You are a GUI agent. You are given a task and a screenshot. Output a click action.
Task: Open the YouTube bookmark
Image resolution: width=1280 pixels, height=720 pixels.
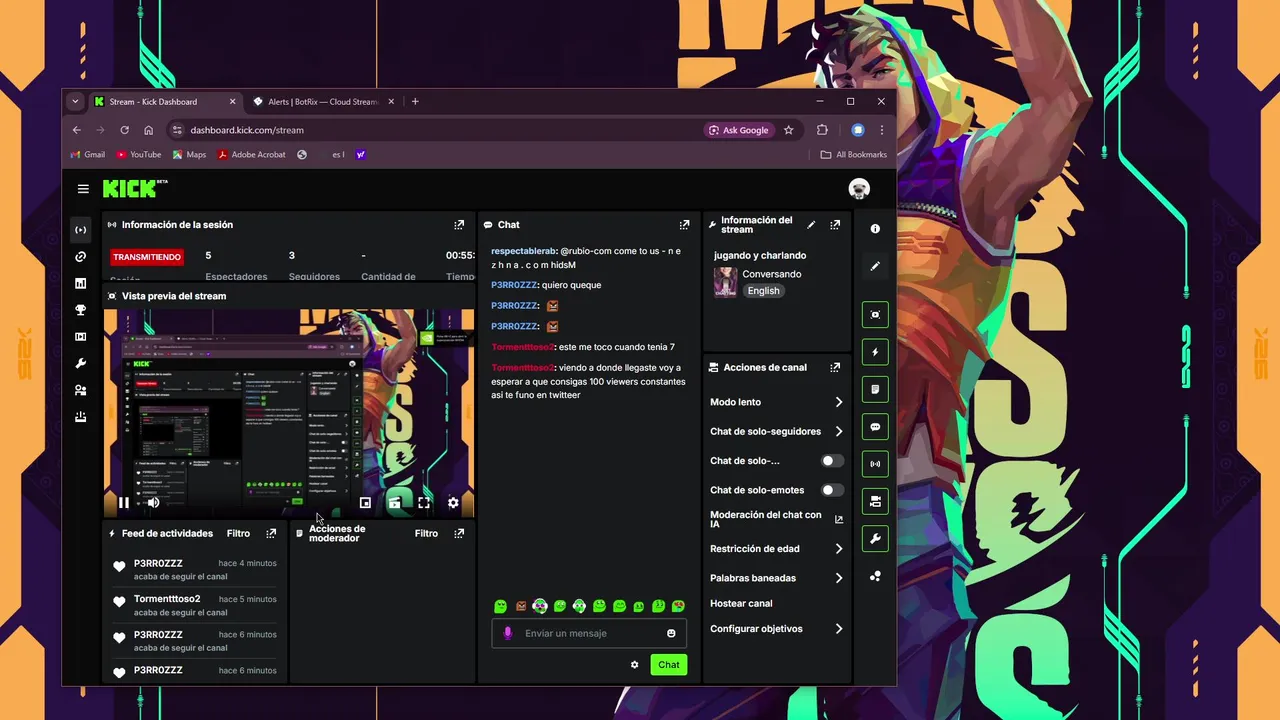pos(138,155)
